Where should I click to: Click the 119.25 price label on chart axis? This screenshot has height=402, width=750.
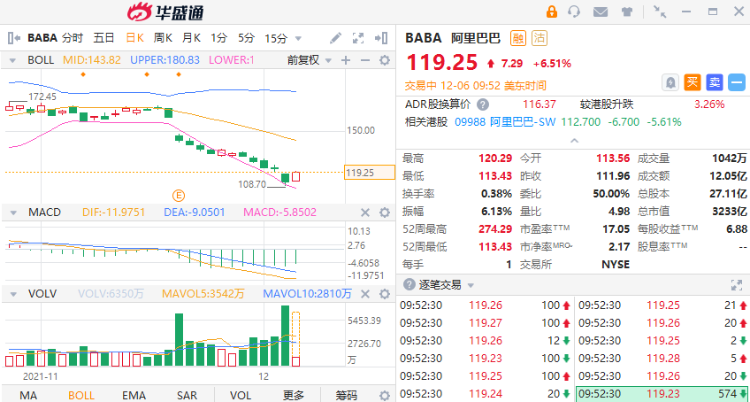[369, 172]
